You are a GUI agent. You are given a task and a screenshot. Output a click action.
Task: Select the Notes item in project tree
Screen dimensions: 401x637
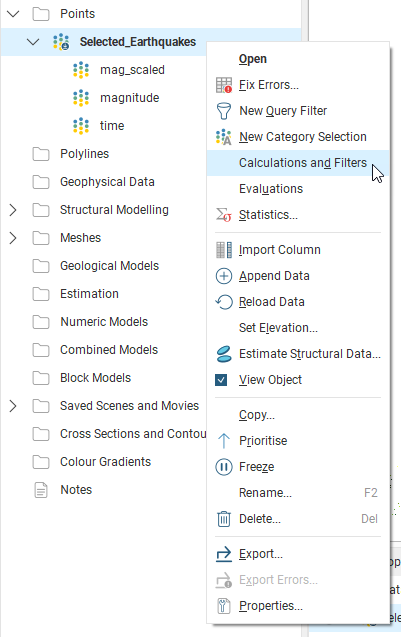point(76,490)
